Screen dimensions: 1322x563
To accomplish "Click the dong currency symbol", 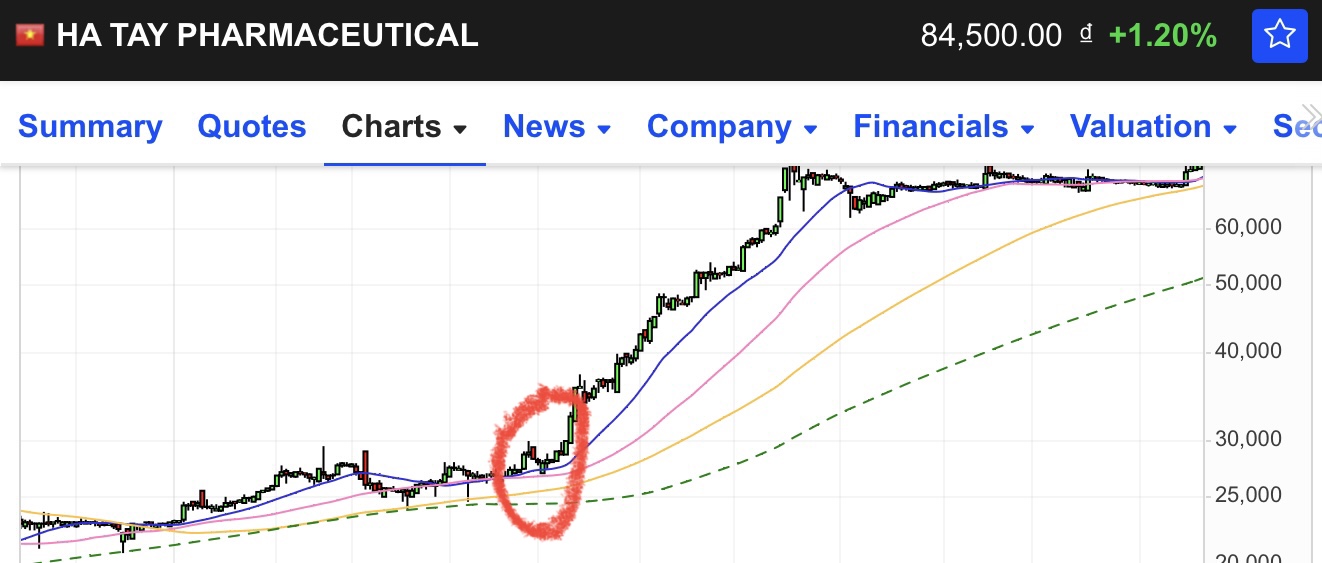I will click(1086, 35).
